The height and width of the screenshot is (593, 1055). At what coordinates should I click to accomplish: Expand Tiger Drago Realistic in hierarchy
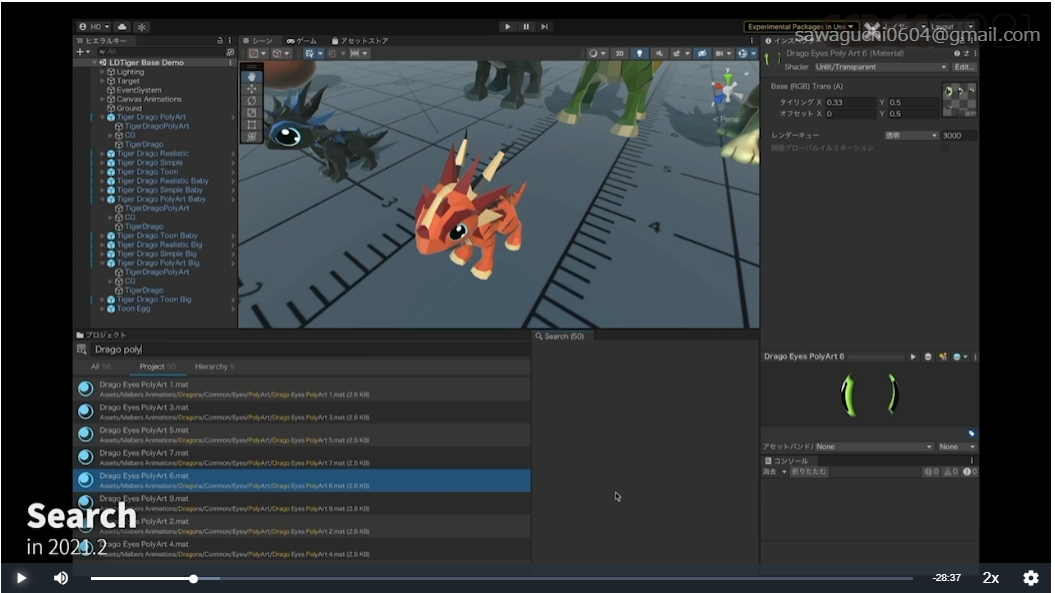point(102,153)
